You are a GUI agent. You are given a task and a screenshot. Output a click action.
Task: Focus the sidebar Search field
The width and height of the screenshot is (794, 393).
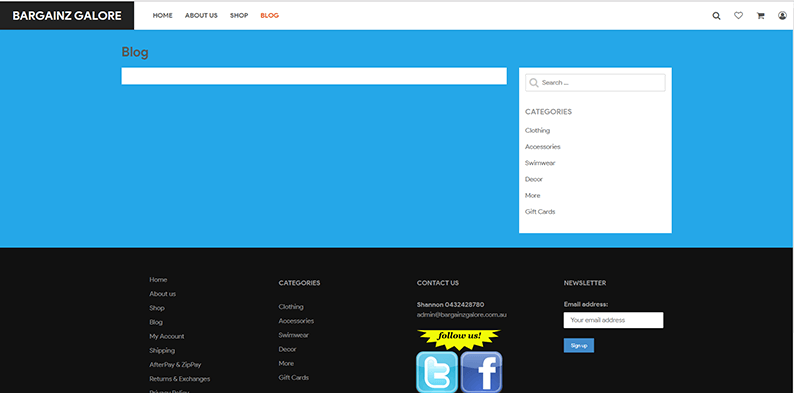595,83
